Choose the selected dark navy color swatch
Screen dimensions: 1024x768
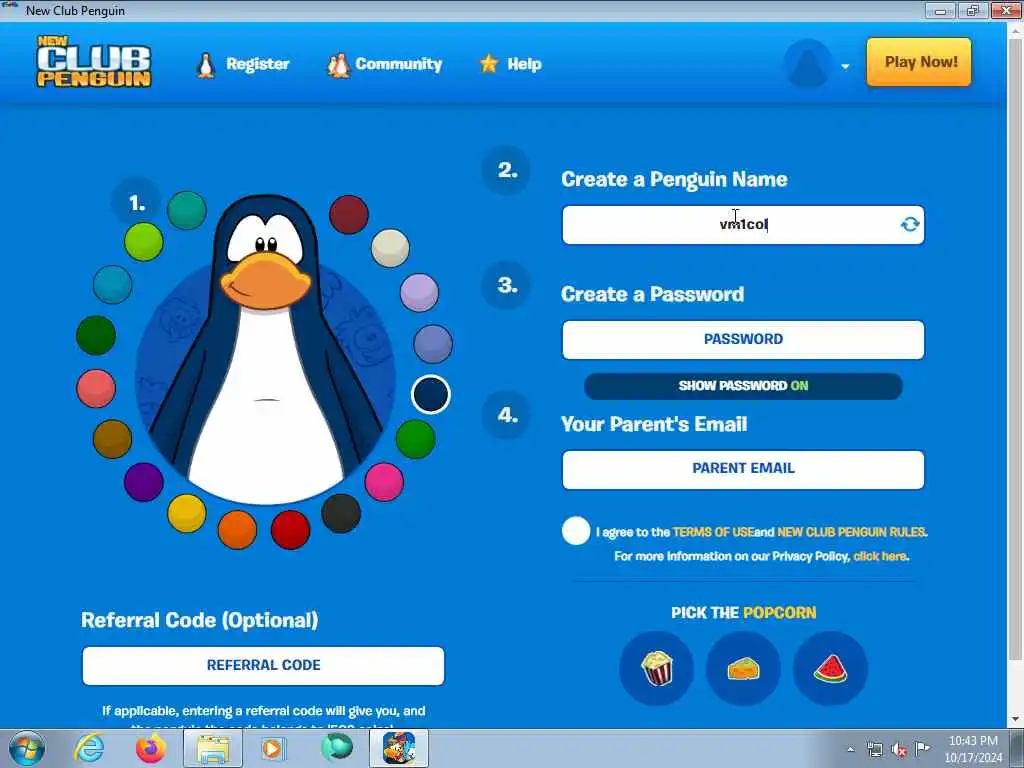tap(431, 394)
